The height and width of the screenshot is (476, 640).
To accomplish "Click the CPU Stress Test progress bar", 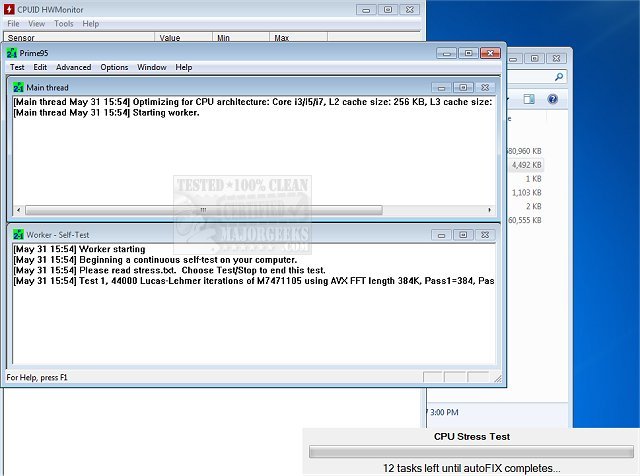I will (471, 452).
